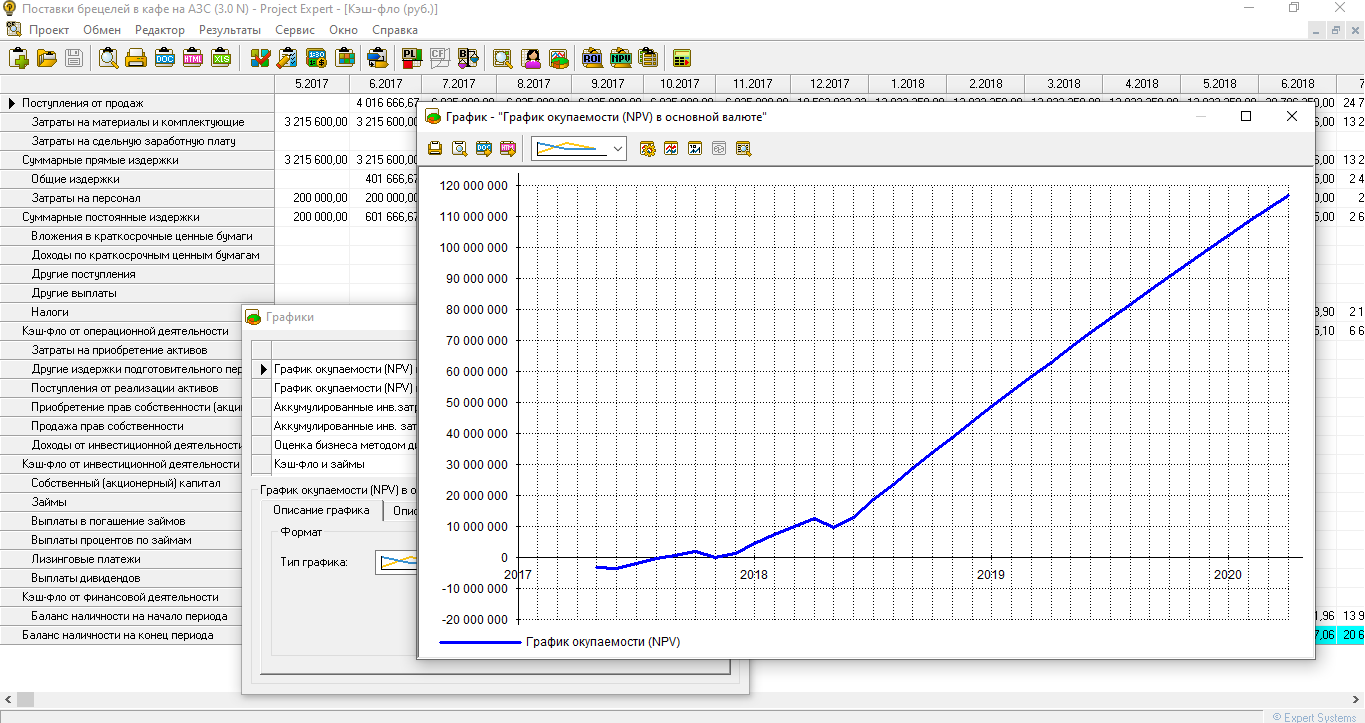Export to DOC from main toolbar
The height and width of the screenshot is (723, 1365).
point(165,57)
